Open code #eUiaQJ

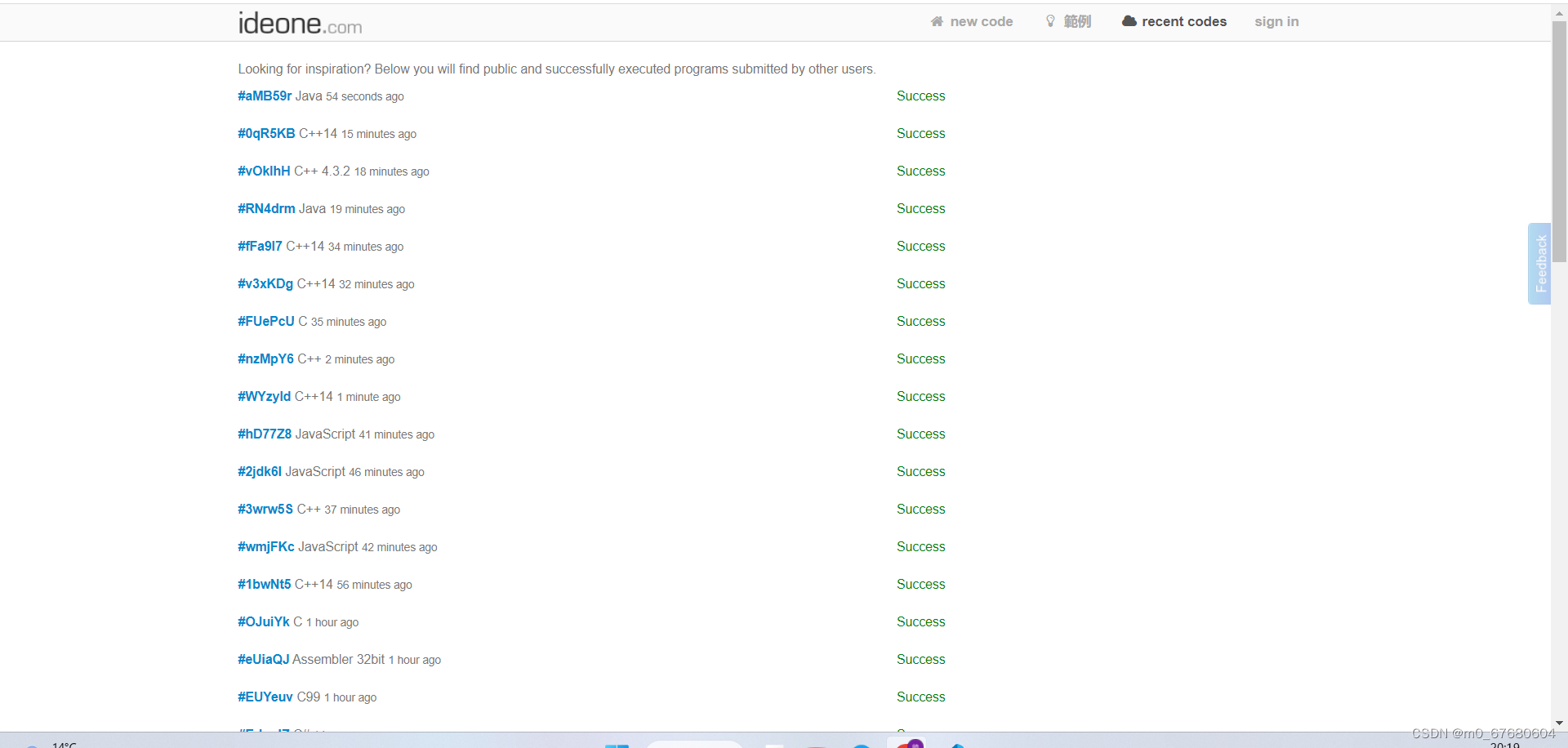click(x=263, y=659)
